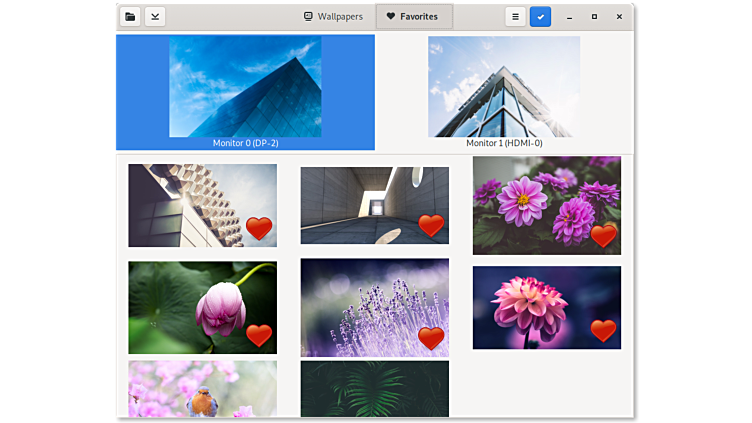Toggle heart on the concrete corridor wallpaper
The image size is (752, 423).
pos(431,226)
